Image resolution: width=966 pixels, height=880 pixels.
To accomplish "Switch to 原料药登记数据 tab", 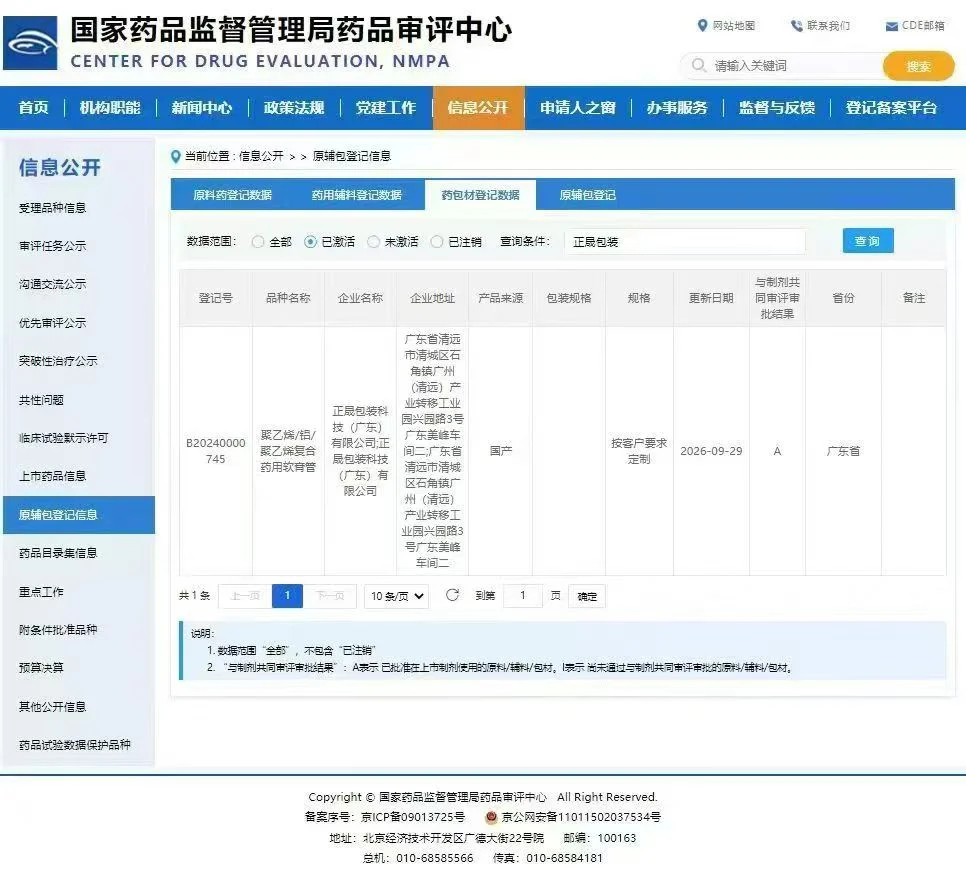I will coord(233,195).
